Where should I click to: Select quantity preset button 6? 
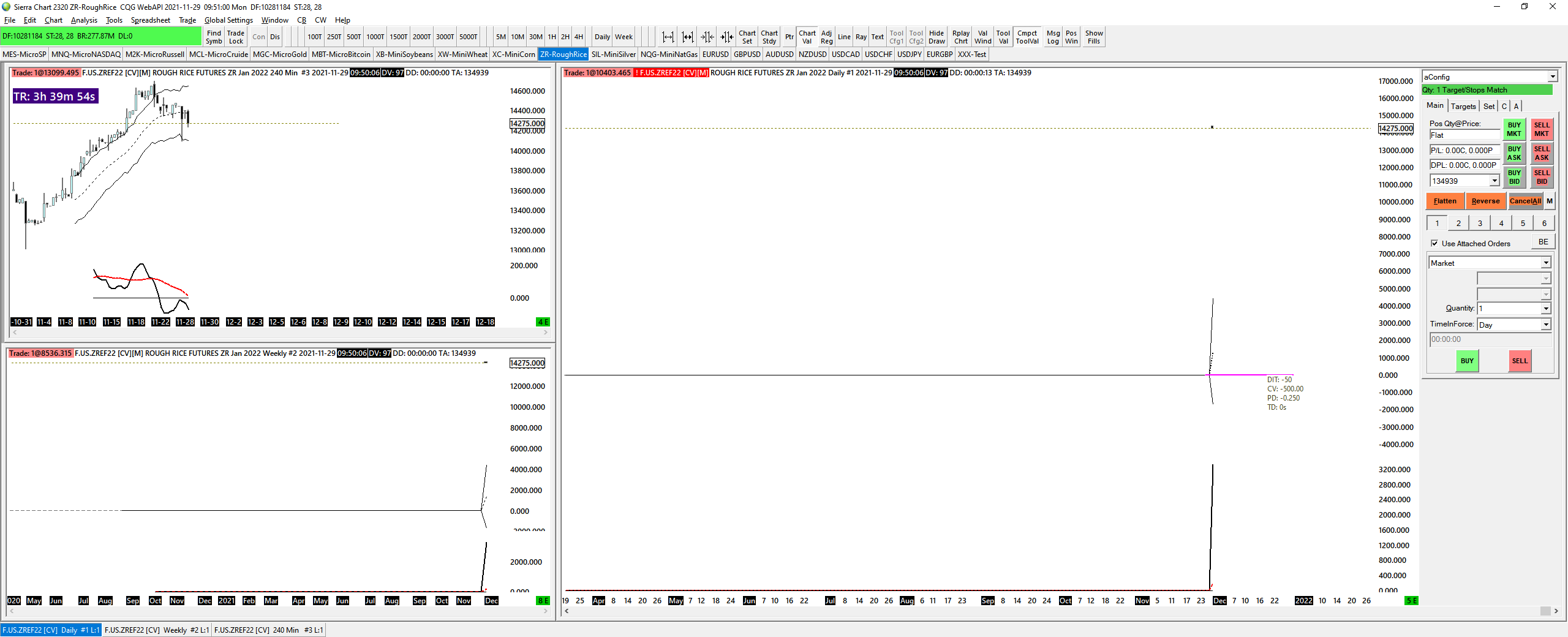coord(1544,223)
